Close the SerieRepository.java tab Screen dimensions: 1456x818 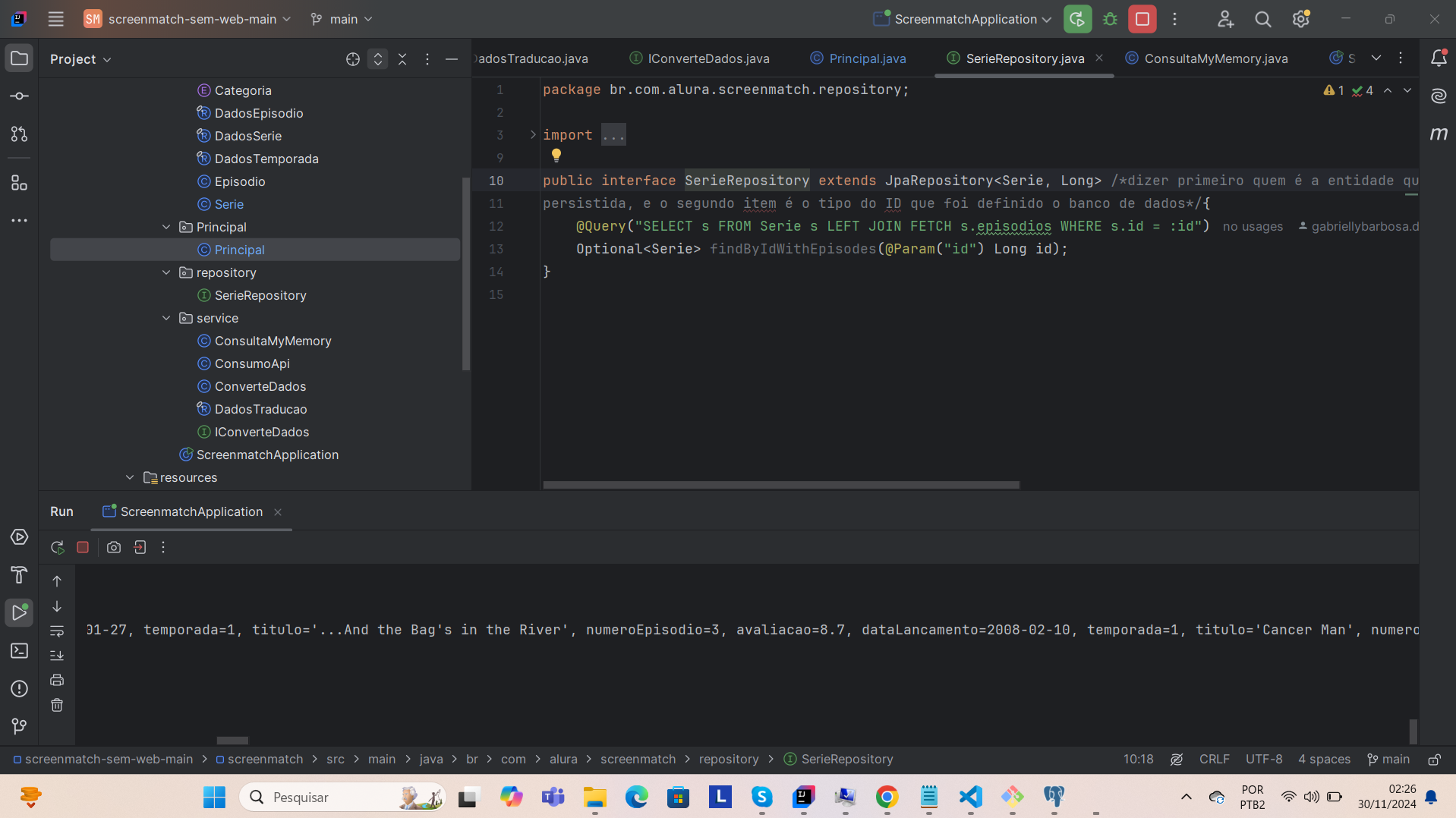point(1099,58)
